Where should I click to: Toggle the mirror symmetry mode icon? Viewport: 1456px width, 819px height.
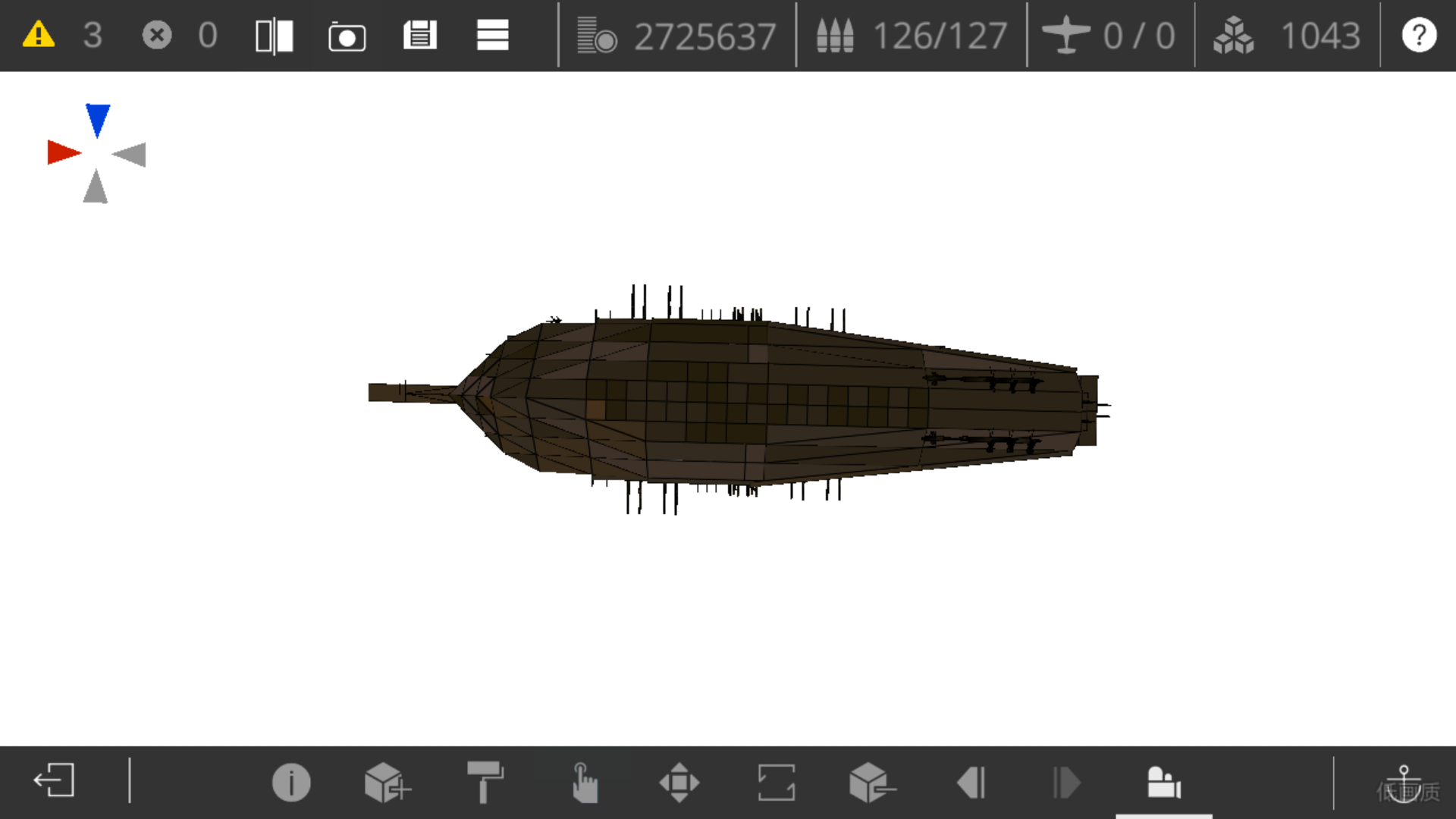pyautogui.click(x=275, y=36)
